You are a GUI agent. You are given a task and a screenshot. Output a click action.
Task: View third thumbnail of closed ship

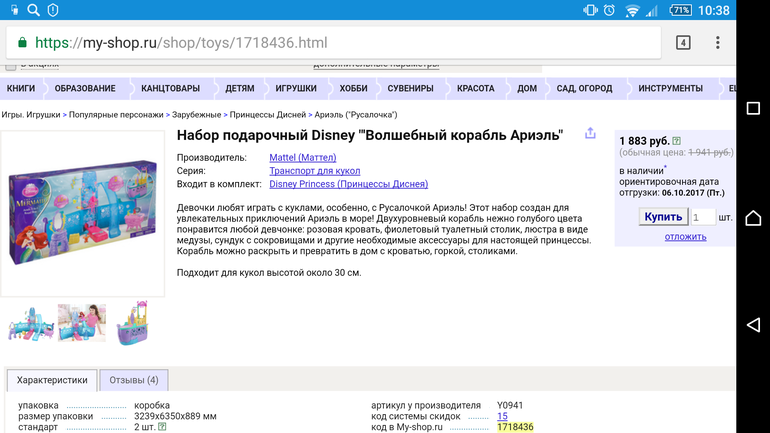[x=132, y=323]
